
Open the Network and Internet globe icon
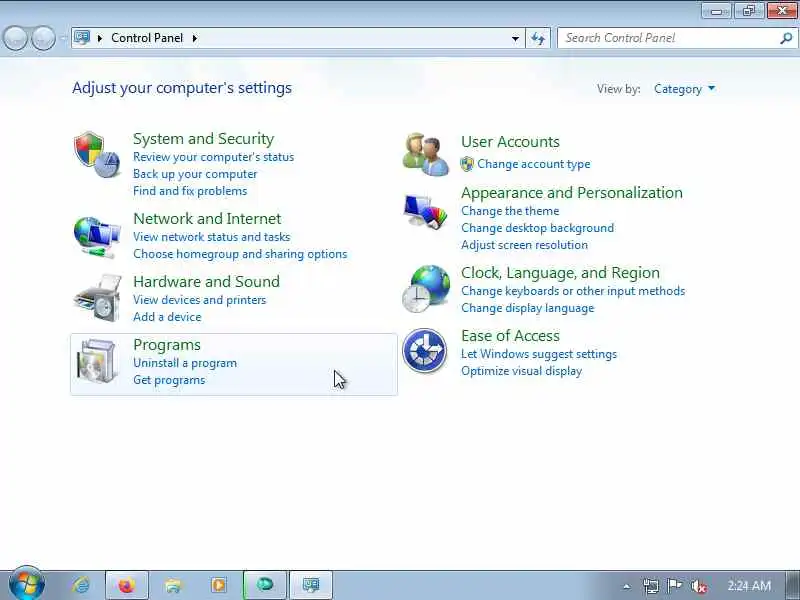click(x=97, y=237)
